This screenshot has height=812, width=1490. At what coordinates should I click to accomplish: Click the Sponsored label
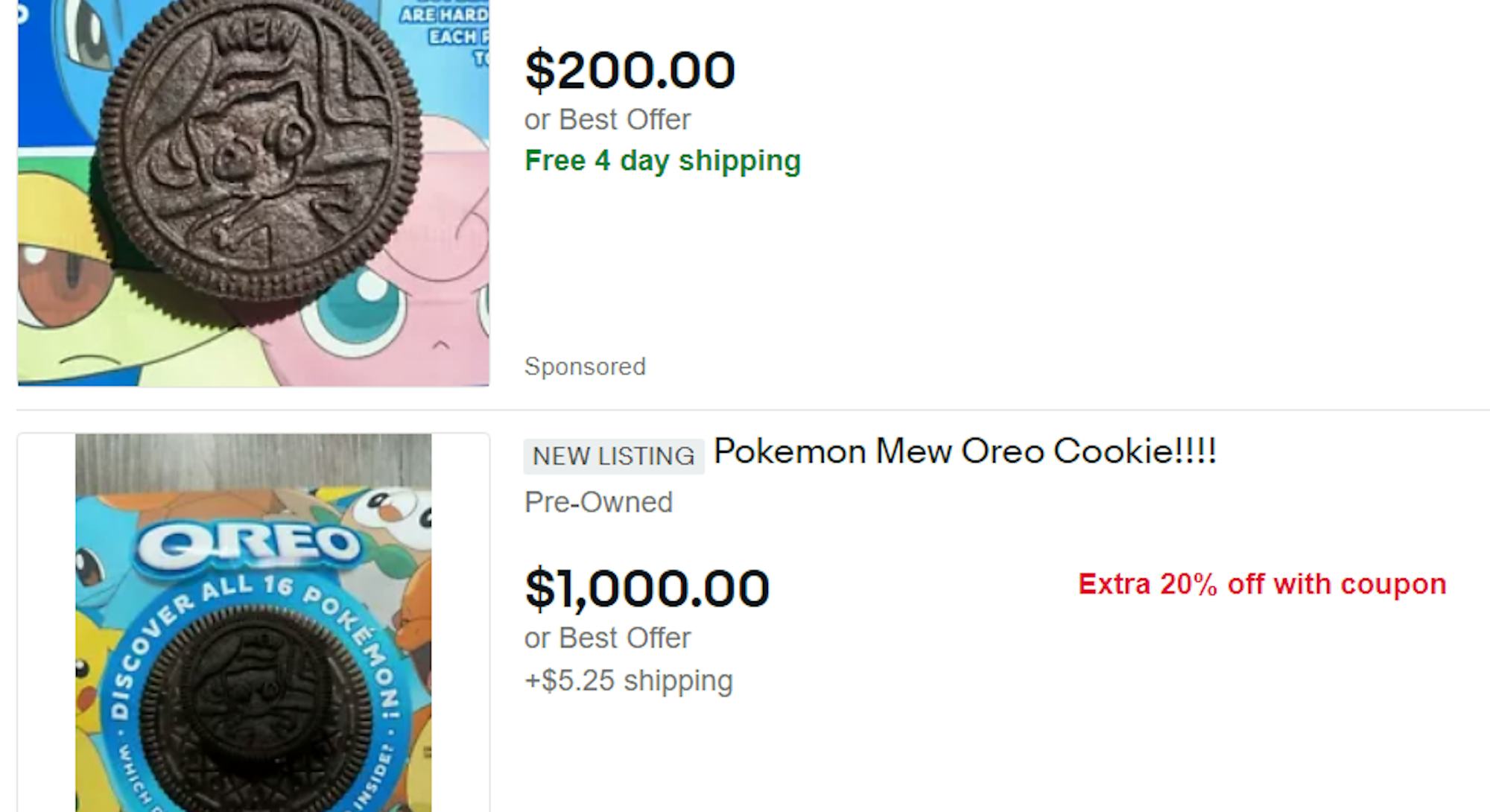click(585, 367)
